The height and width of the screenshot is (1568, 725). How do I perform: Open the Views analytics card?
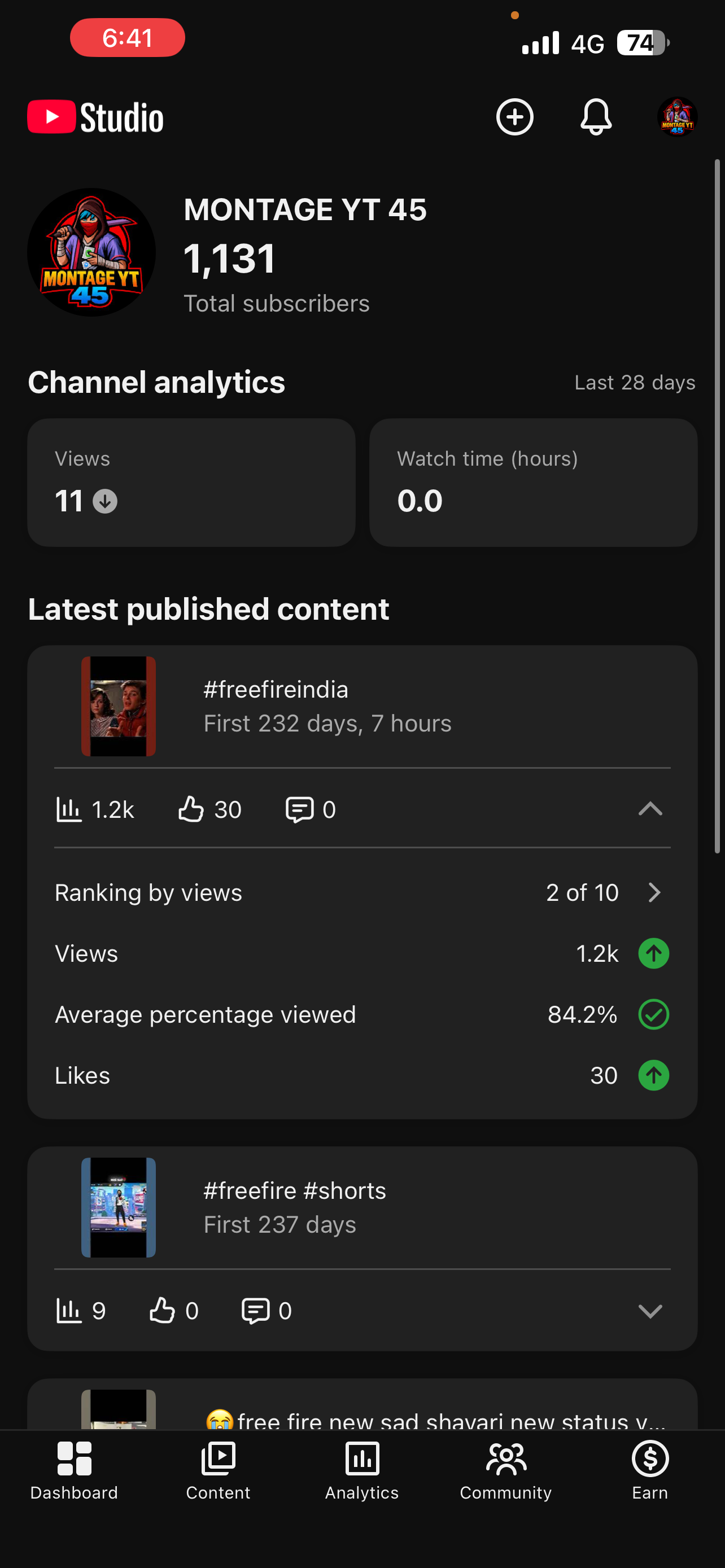191,482
